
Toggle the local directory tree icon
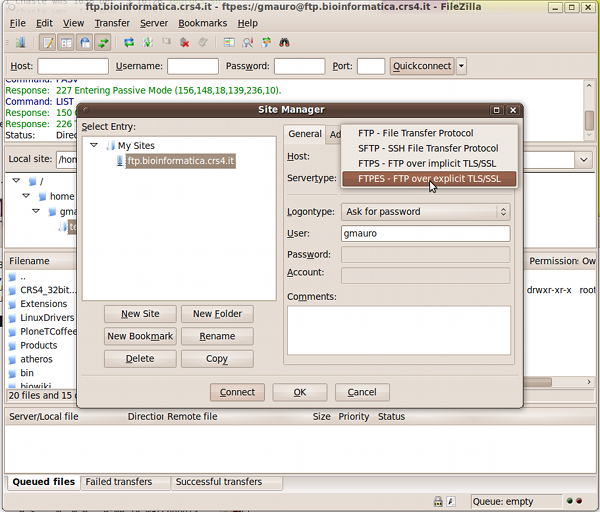click(67, 42)
